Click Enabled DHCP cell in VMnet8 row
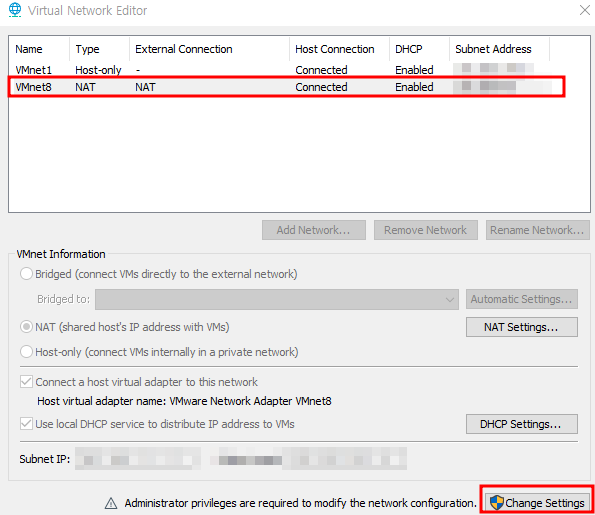Viewport: 595px width, 515px height. pos(414,87)
